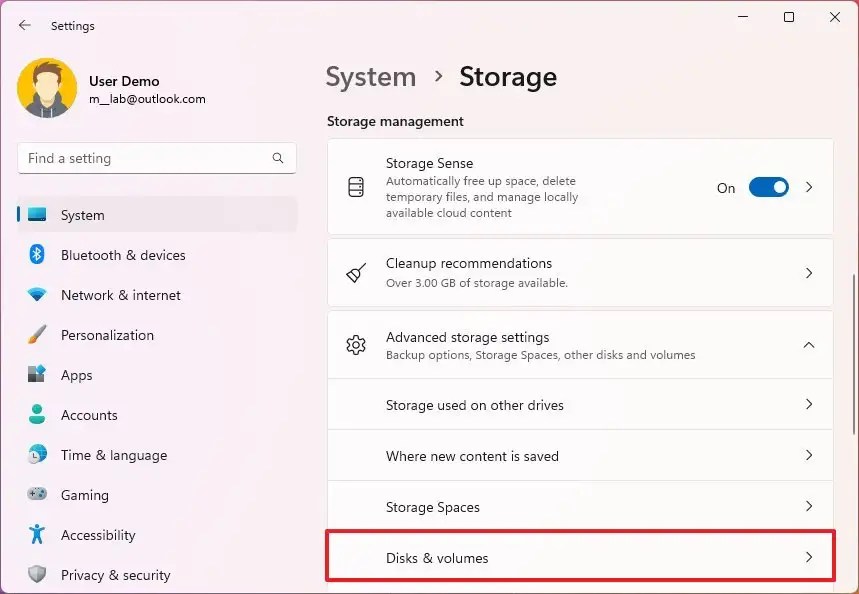The height and width of the screenshot is (594, 859).
Task: Open Storage used on other drives
Action: point(580,405)
